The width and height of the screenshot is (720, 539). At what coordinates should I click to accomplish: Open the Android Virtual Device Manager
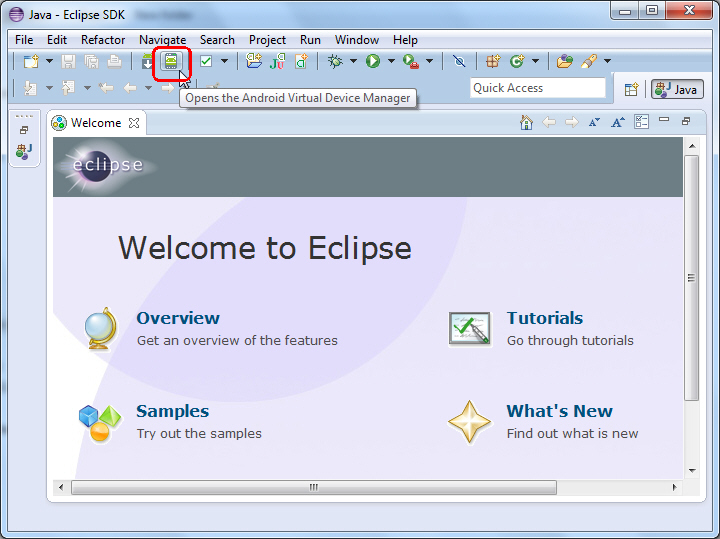coord(171,62)
